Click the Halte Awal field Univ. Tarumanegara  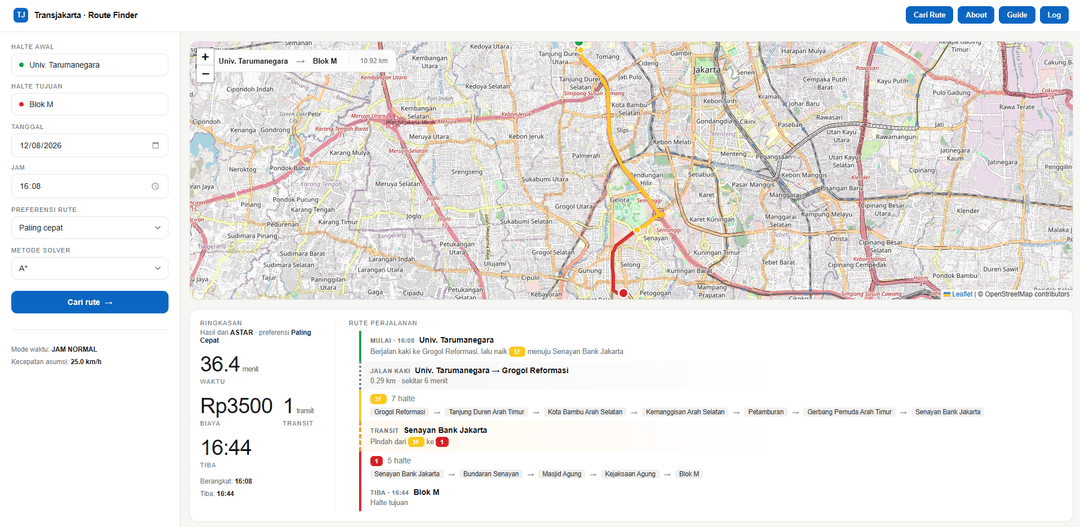pos(90,65)
